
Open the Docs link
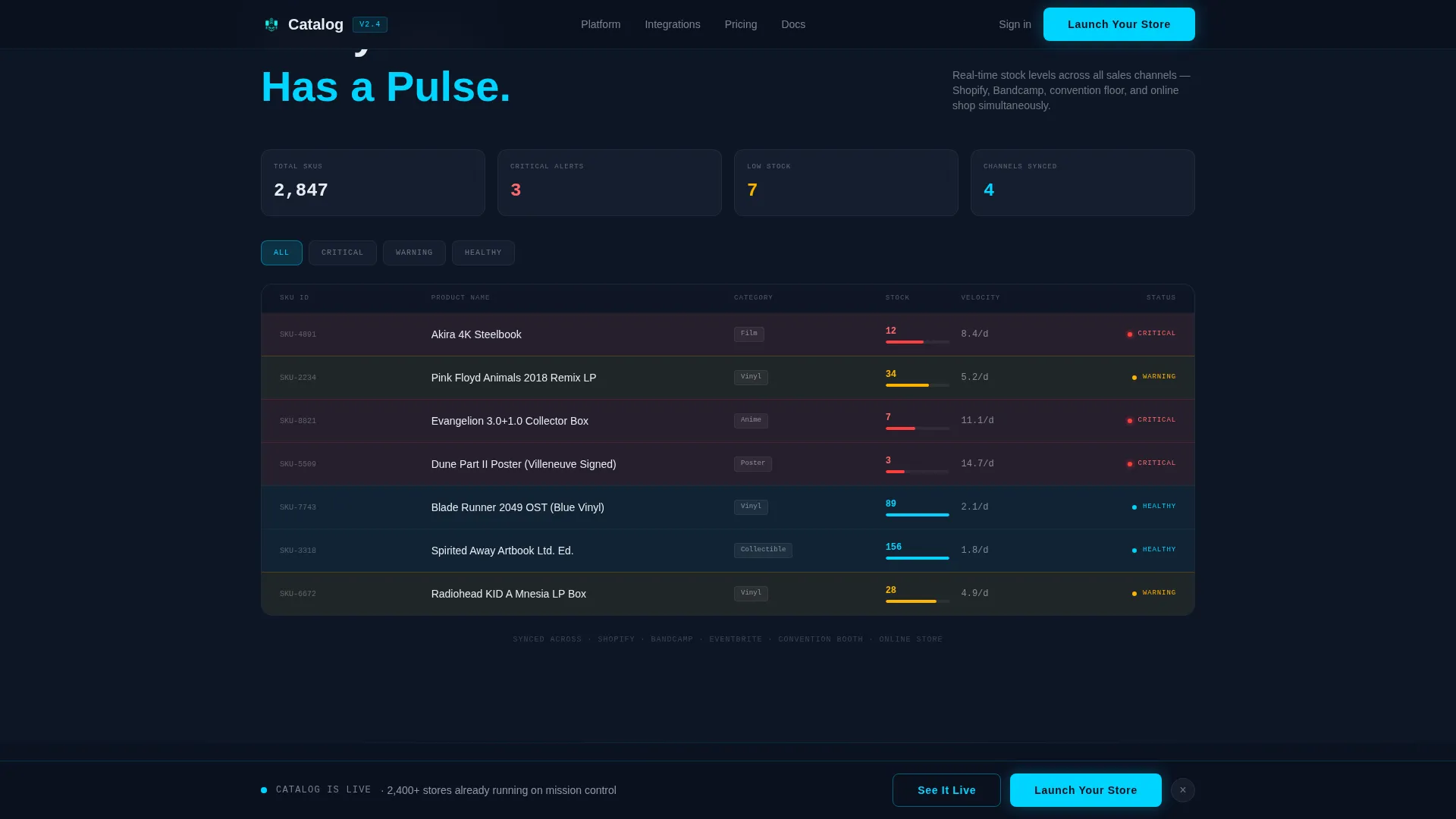[793, 24]
